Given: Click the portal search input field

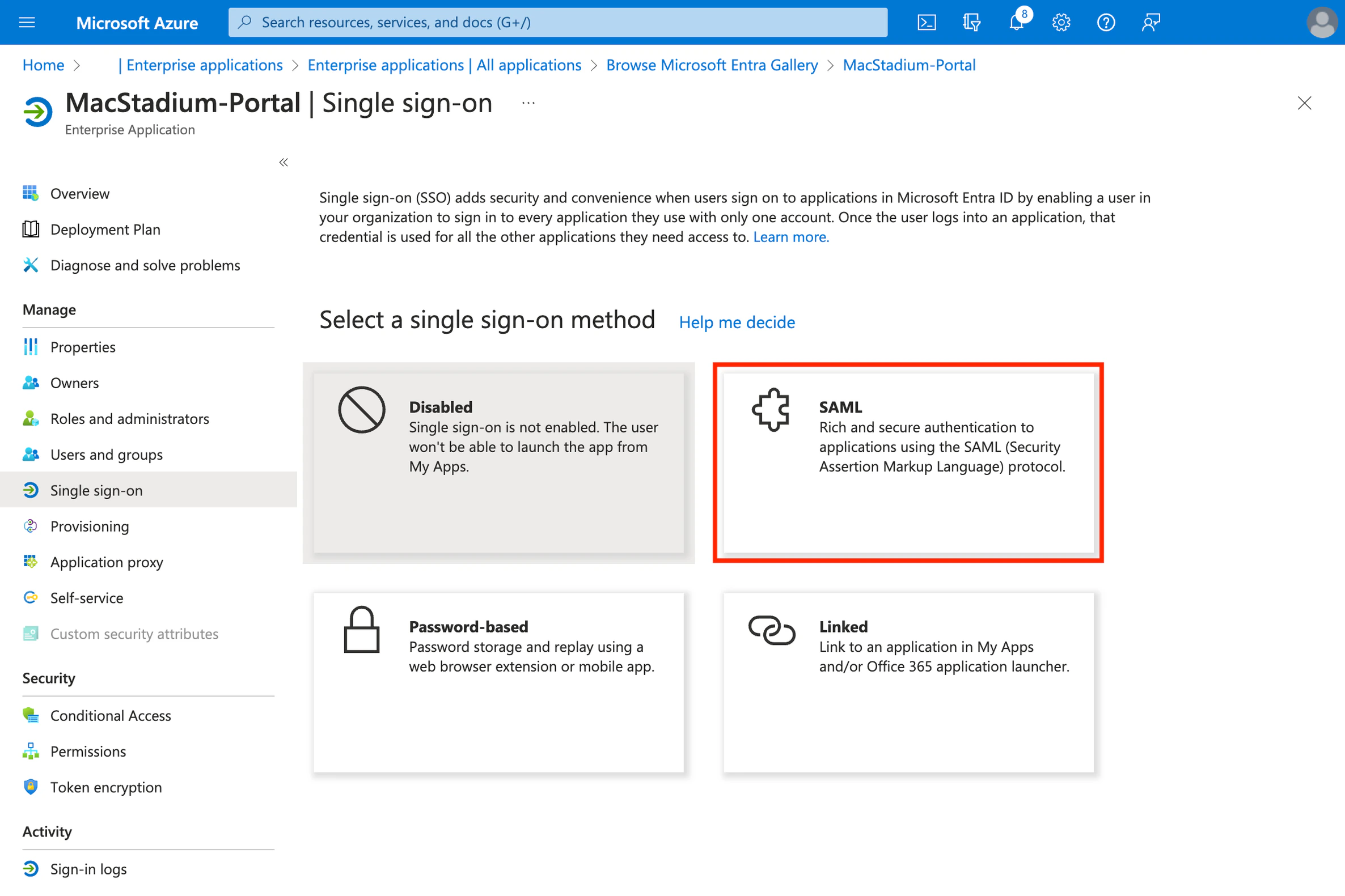Looking at the screenshot, I should pyautogui.click(x=557, y=22).
